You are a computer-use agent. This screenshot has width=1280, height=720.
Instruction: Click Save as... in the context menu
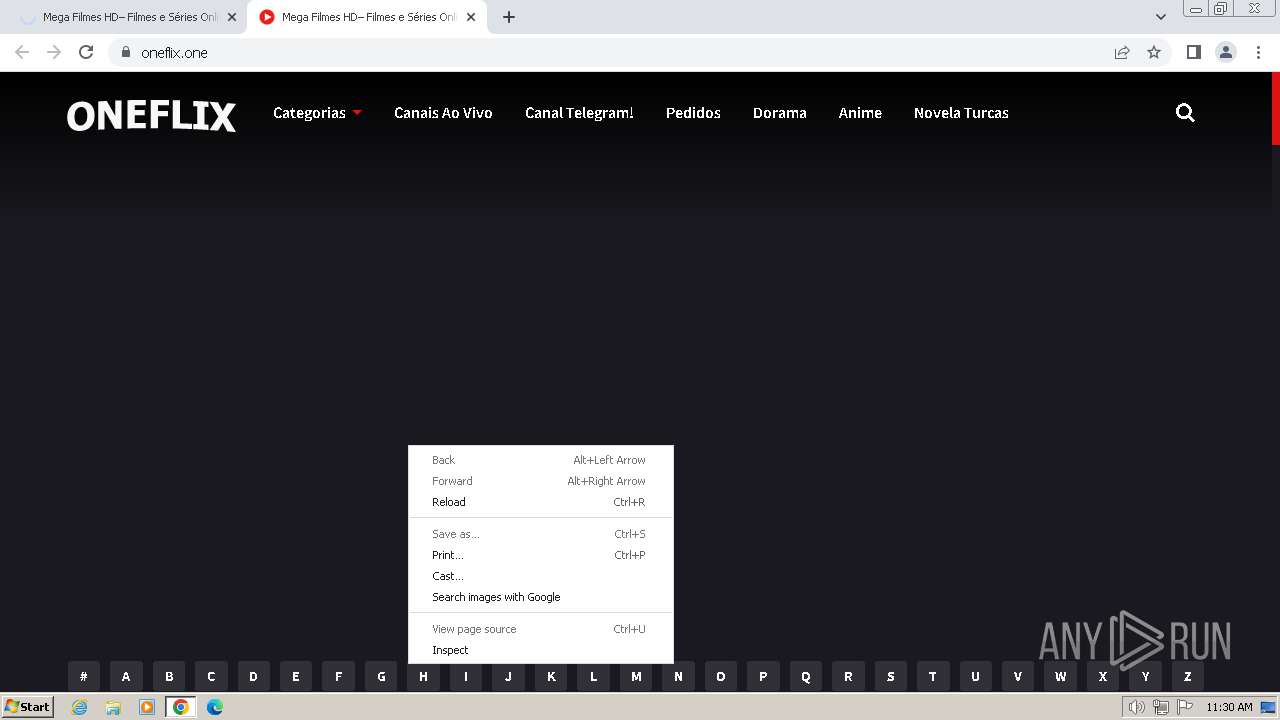pyautogui.click(x=541, y=534)
